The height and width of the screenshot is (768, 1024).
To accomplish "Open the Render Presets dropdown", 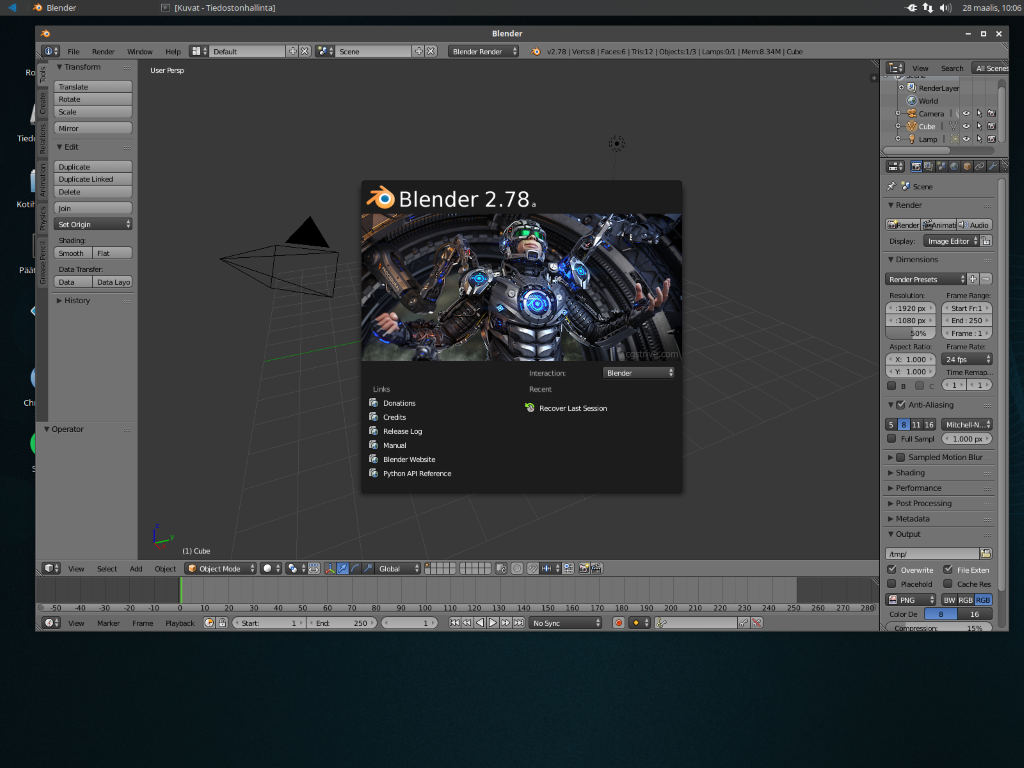I will pos(925,280).
